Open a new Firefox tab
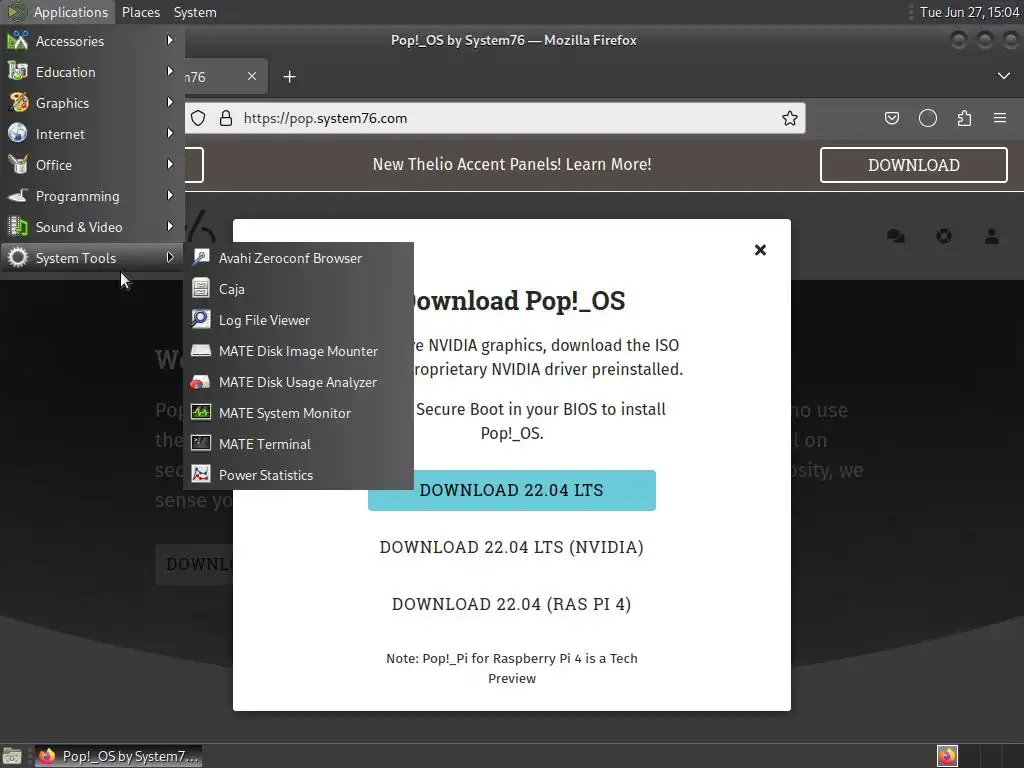Image resolution: width=1024 pixels, height=768 pixels. [289, 77]
